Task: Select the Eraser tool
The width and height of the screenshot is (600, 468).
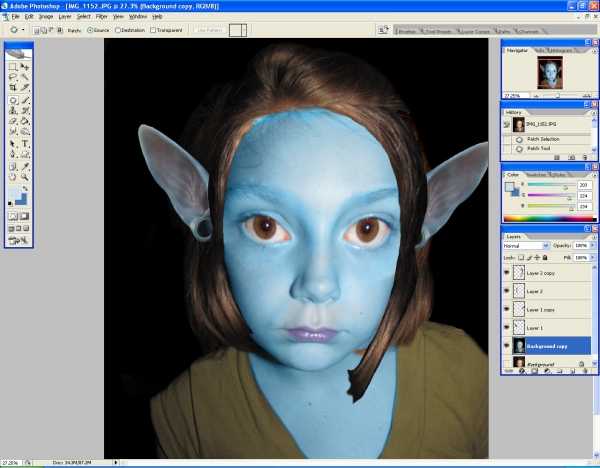Action: [13, 121]
